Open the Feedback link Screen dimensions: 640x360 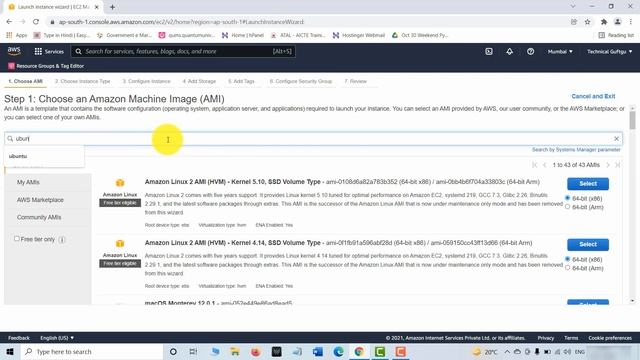[x=19, y=338]
